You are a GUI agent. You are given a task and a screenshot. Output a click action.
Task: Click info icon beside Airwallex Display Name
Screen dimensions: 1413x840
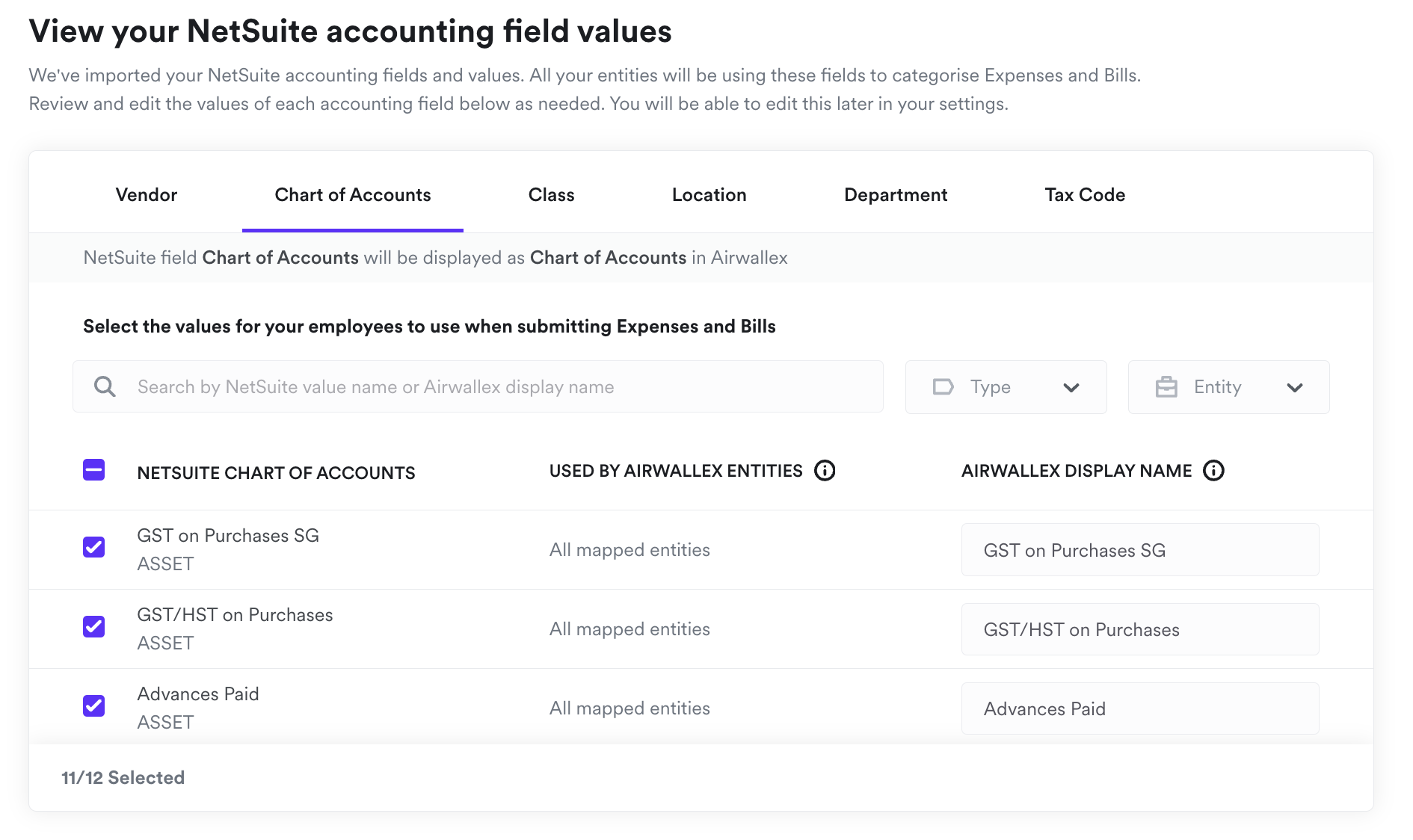(x=1213, y=471)
